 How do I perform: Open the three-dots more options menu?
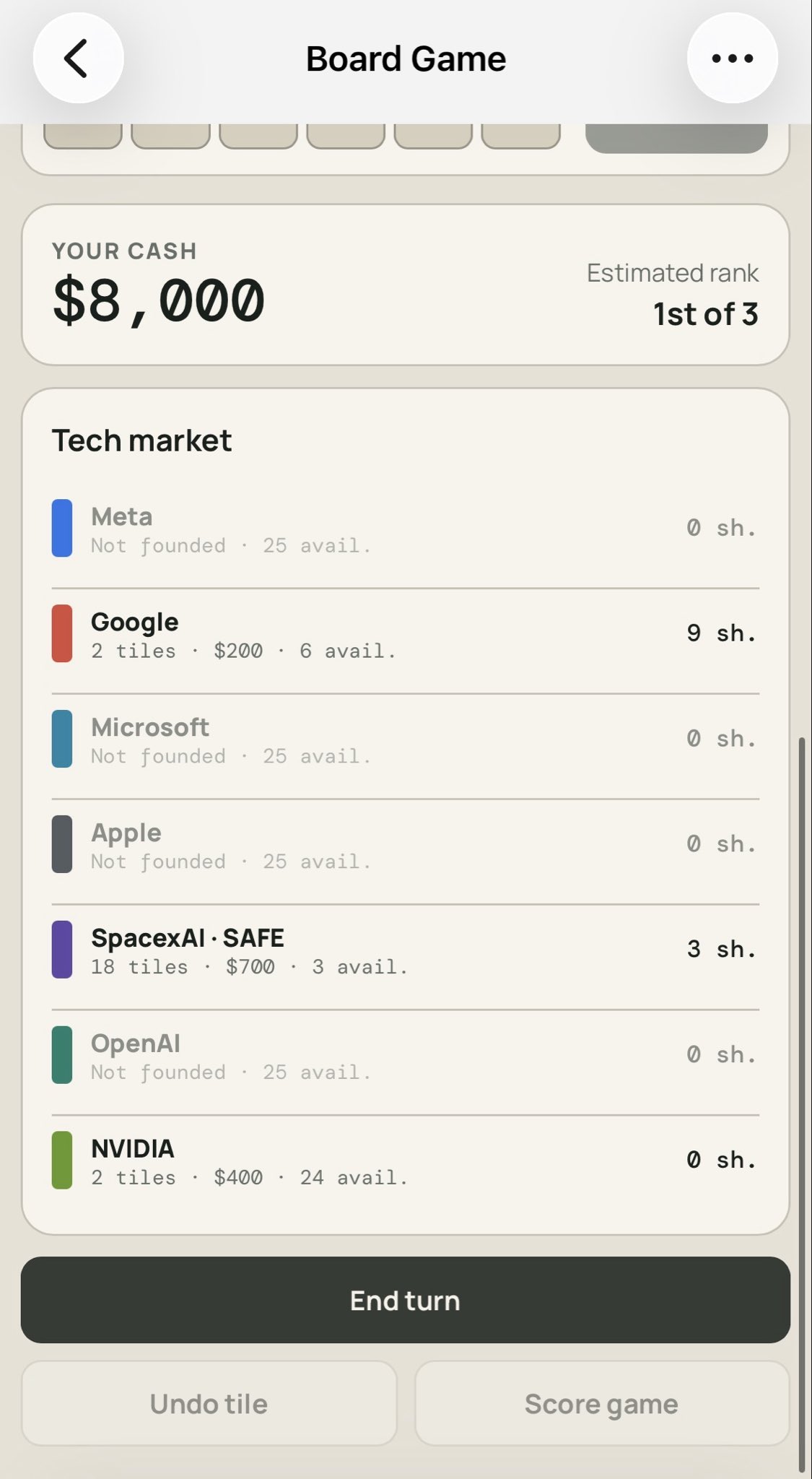pos(732,58)
